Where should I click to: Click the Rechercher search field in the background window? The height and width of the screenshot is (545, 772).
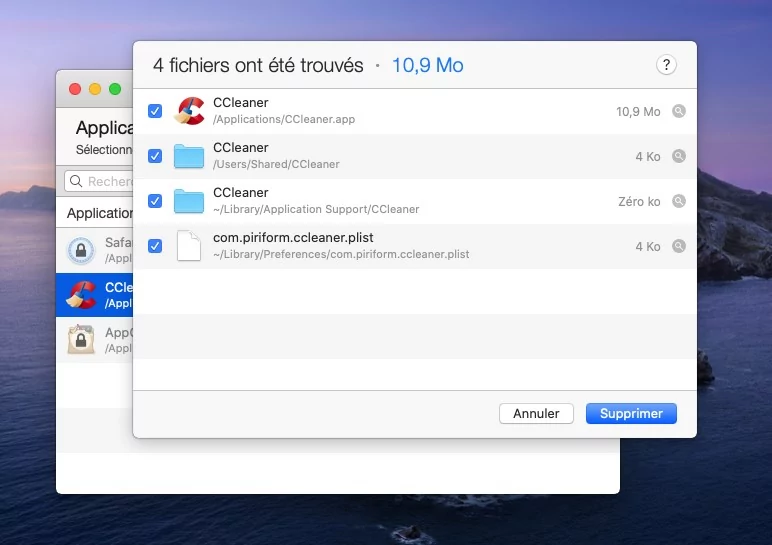click(98, 181)
